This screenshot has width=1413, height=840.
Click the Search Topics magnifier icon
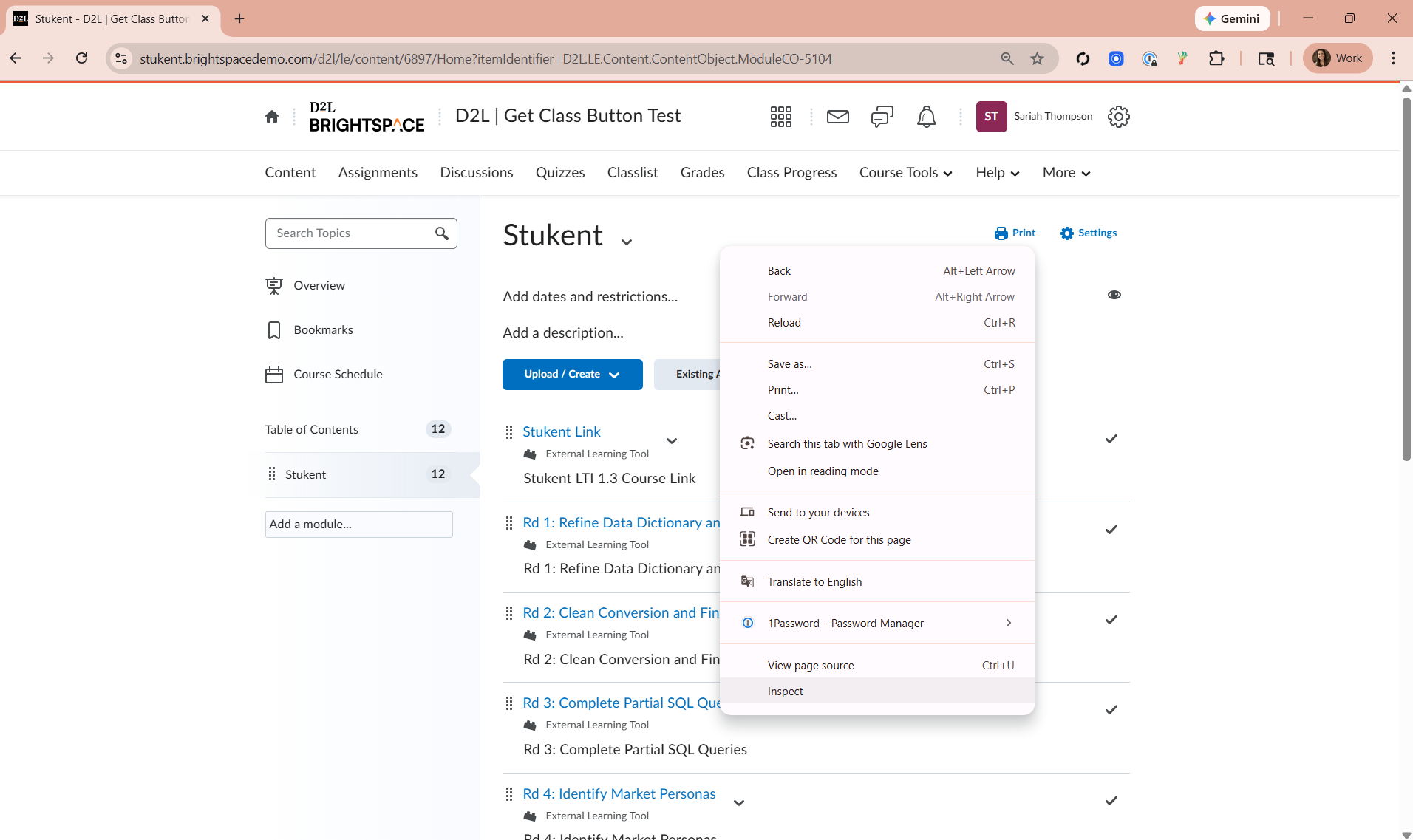pyautogui.click(x=442, y=233)
